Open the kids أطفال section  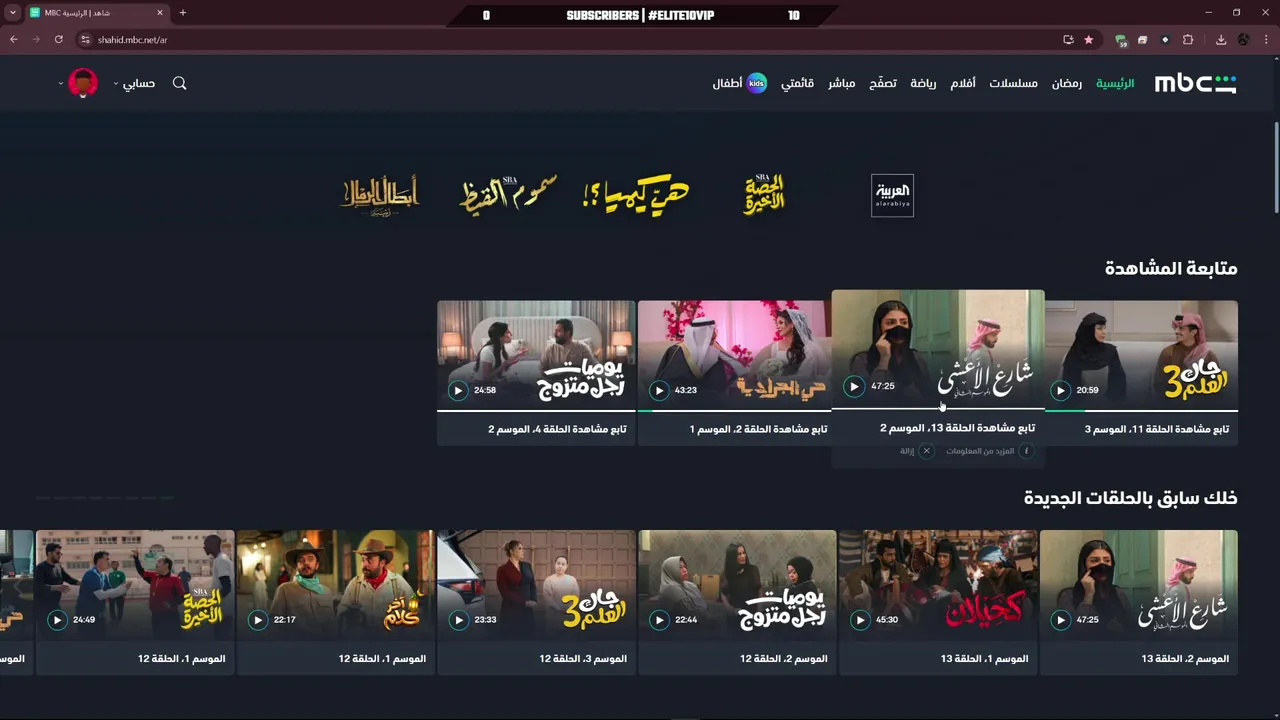pos(739,83)
